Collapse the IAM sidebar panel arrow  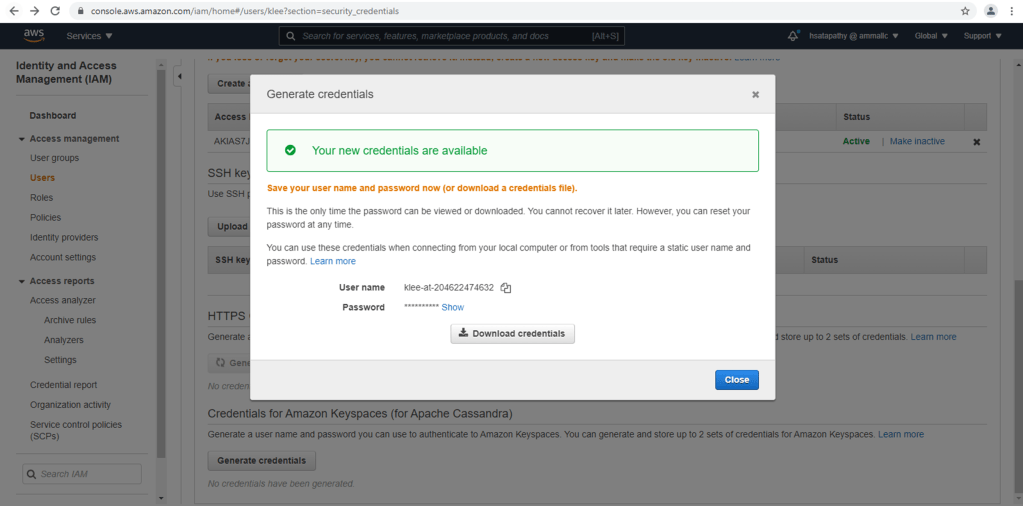coord(179,76)
